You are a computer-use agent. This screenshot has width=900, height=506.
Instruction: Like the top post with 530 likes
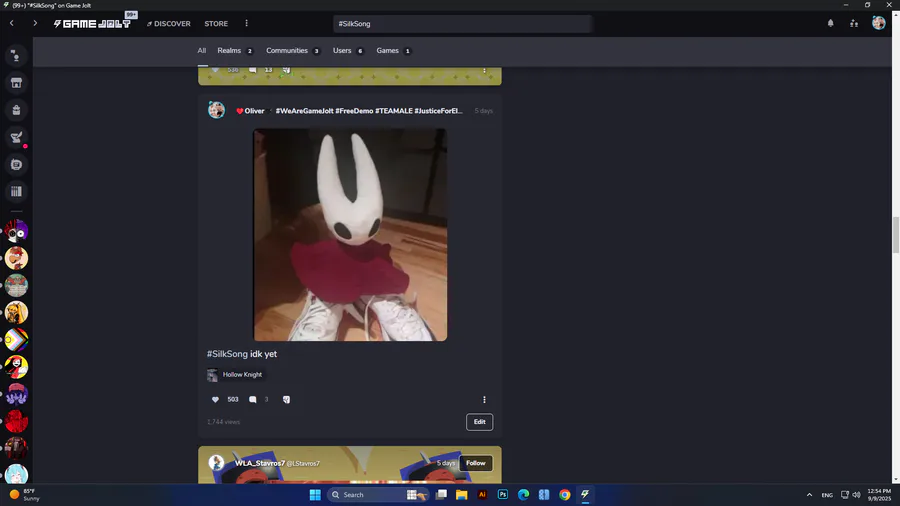(215, 70)
